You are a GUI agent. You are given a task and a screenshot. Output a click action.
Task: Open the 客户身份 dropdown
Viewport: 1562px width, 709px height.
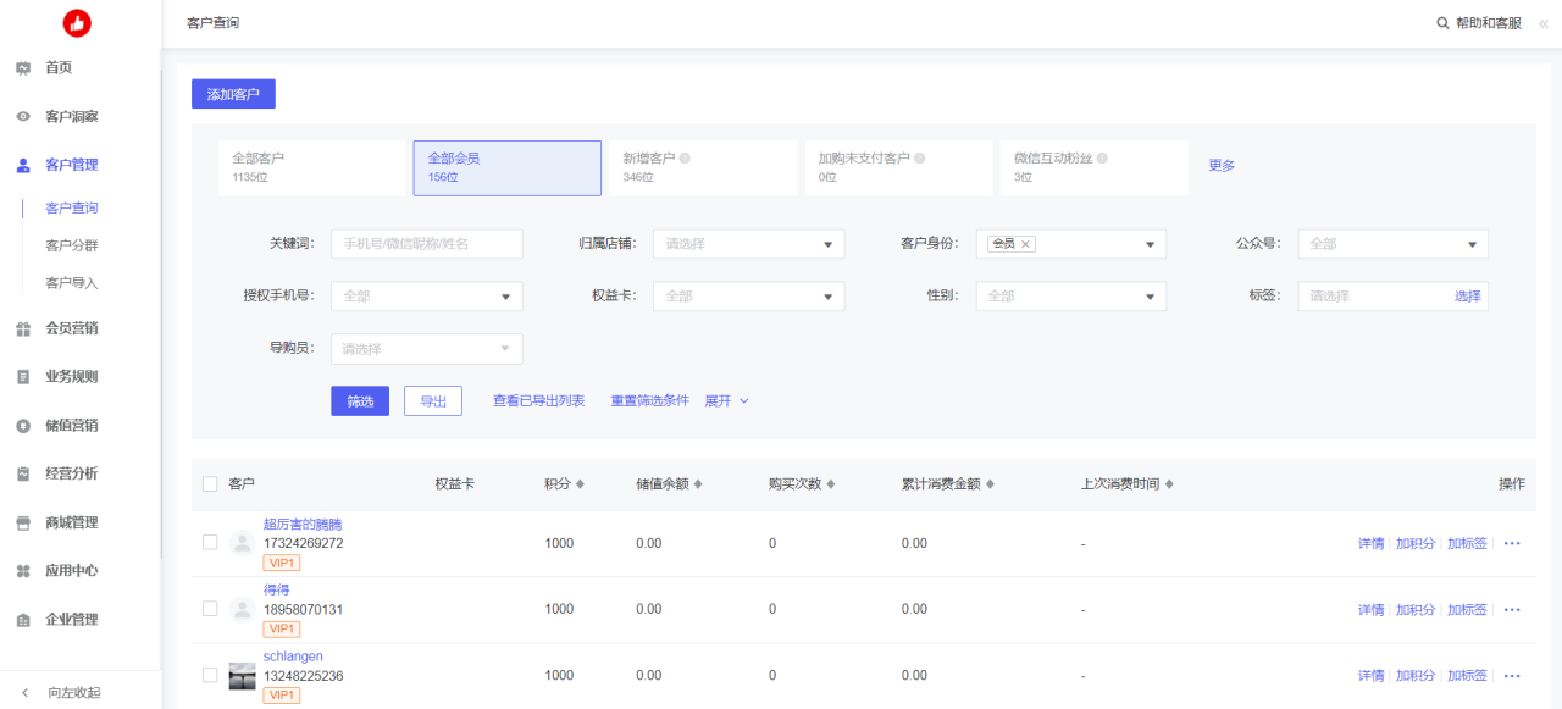click(1071, 244)
